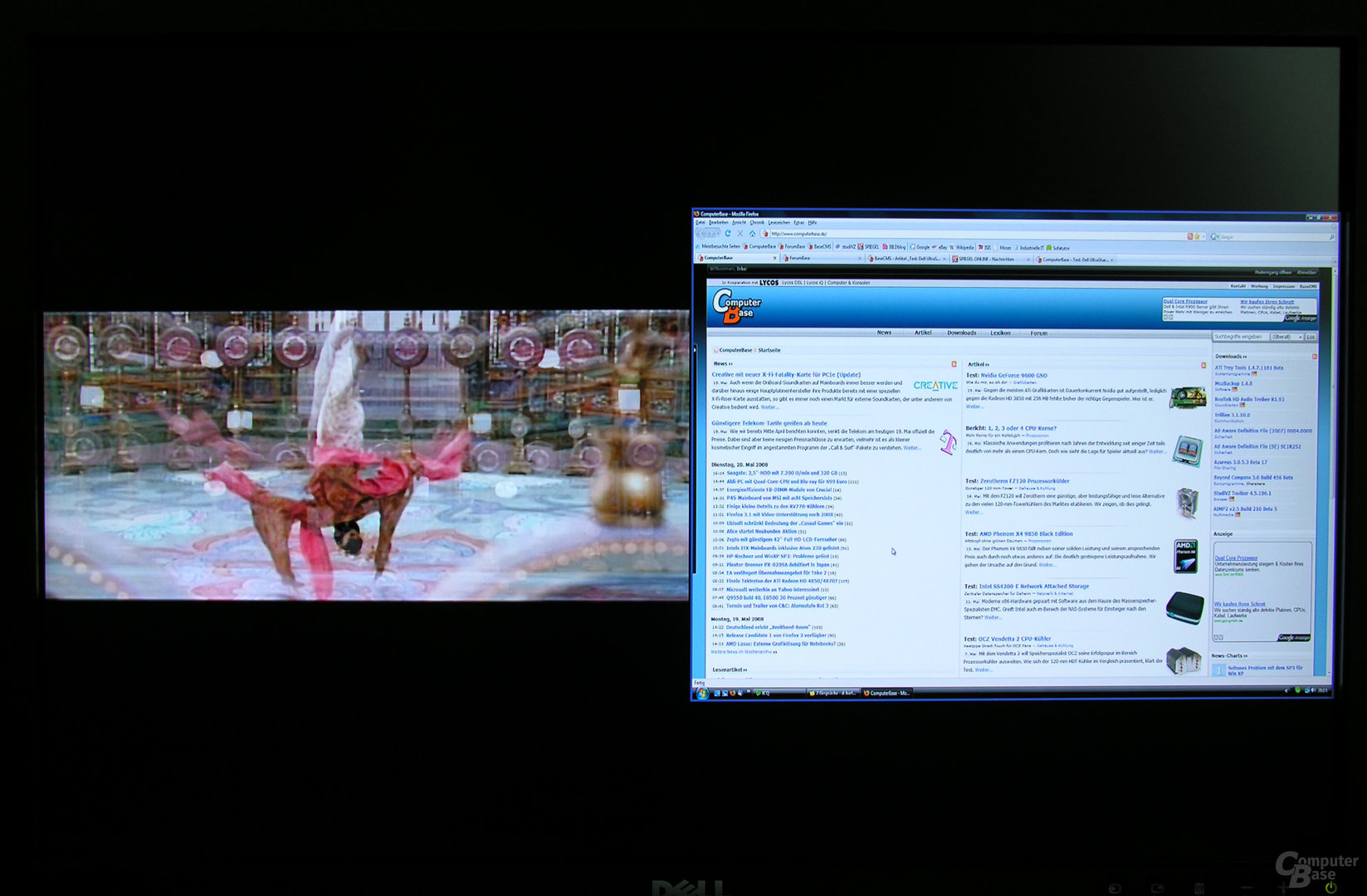This screenshot has width=1367, height=896.
Task: Click the ComputerBase logo on the page
Action: (x=737, y=305)
